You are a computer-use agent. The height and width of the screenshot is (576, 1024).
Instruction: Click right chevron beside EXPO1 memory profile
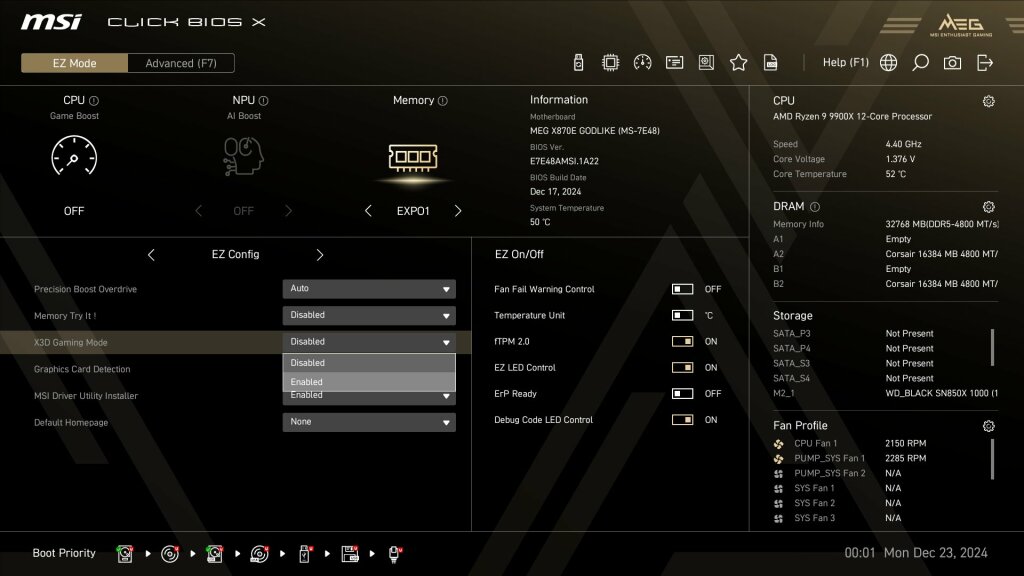tap(458, 211)
